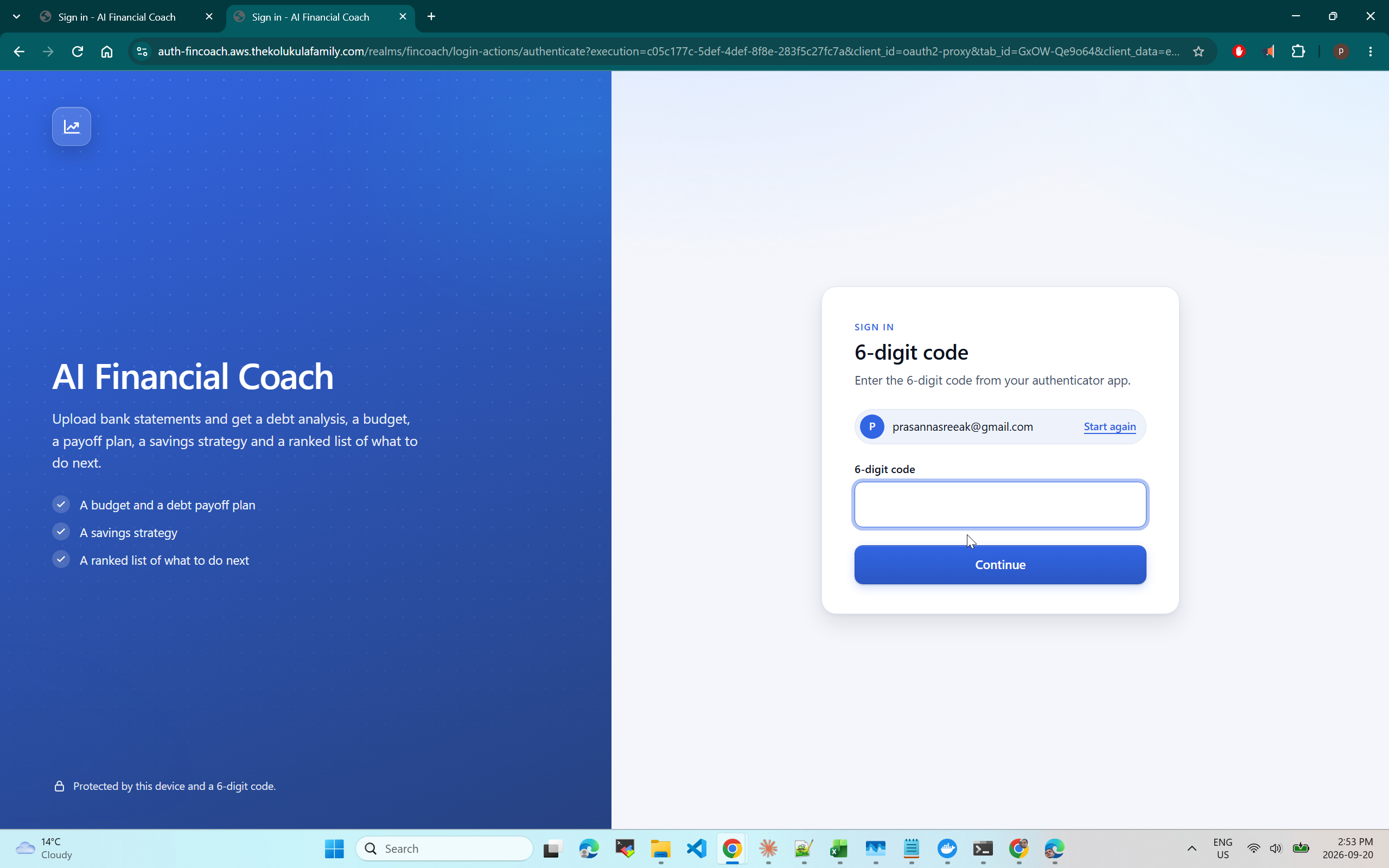Open the tab search dropdown arrow
Viewport: 1389px width, 868px height.
coord(17,17)
